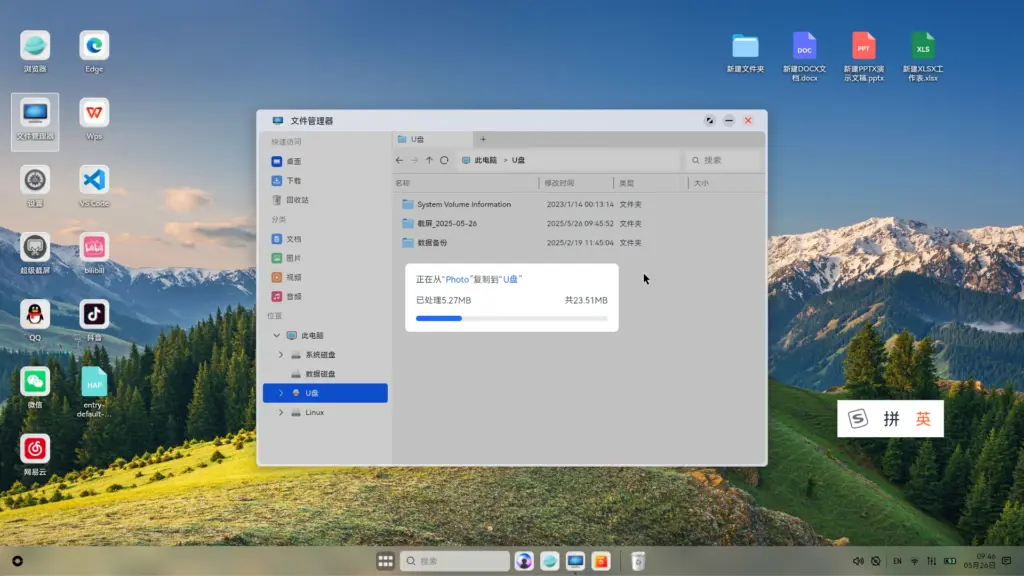Viewport: 1024px width, 576px height.
Task: Collapse the 此电脑 tree node
Action: 277,336
